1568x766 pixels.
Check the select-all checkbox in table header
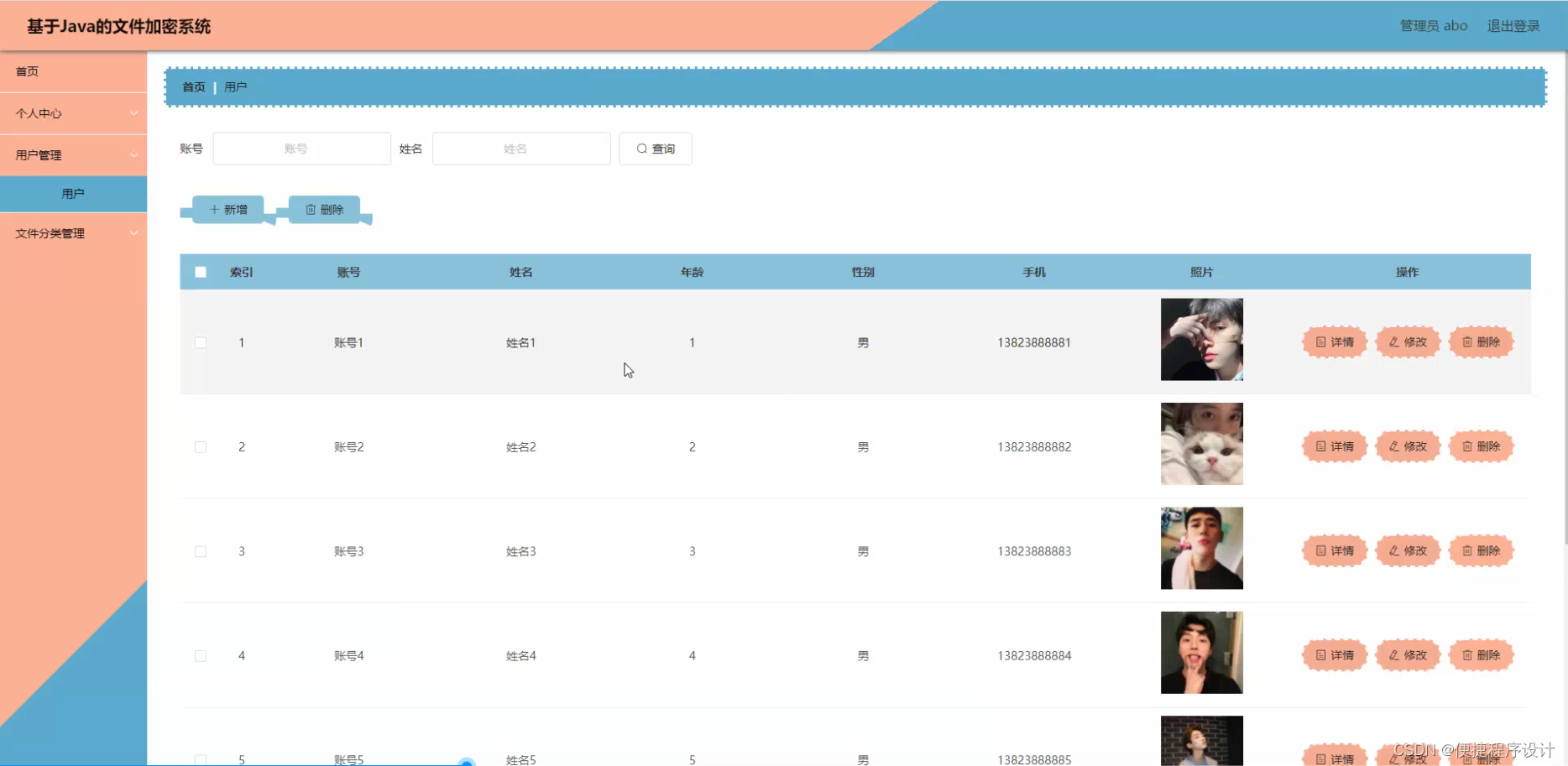(x=201, y=272)
